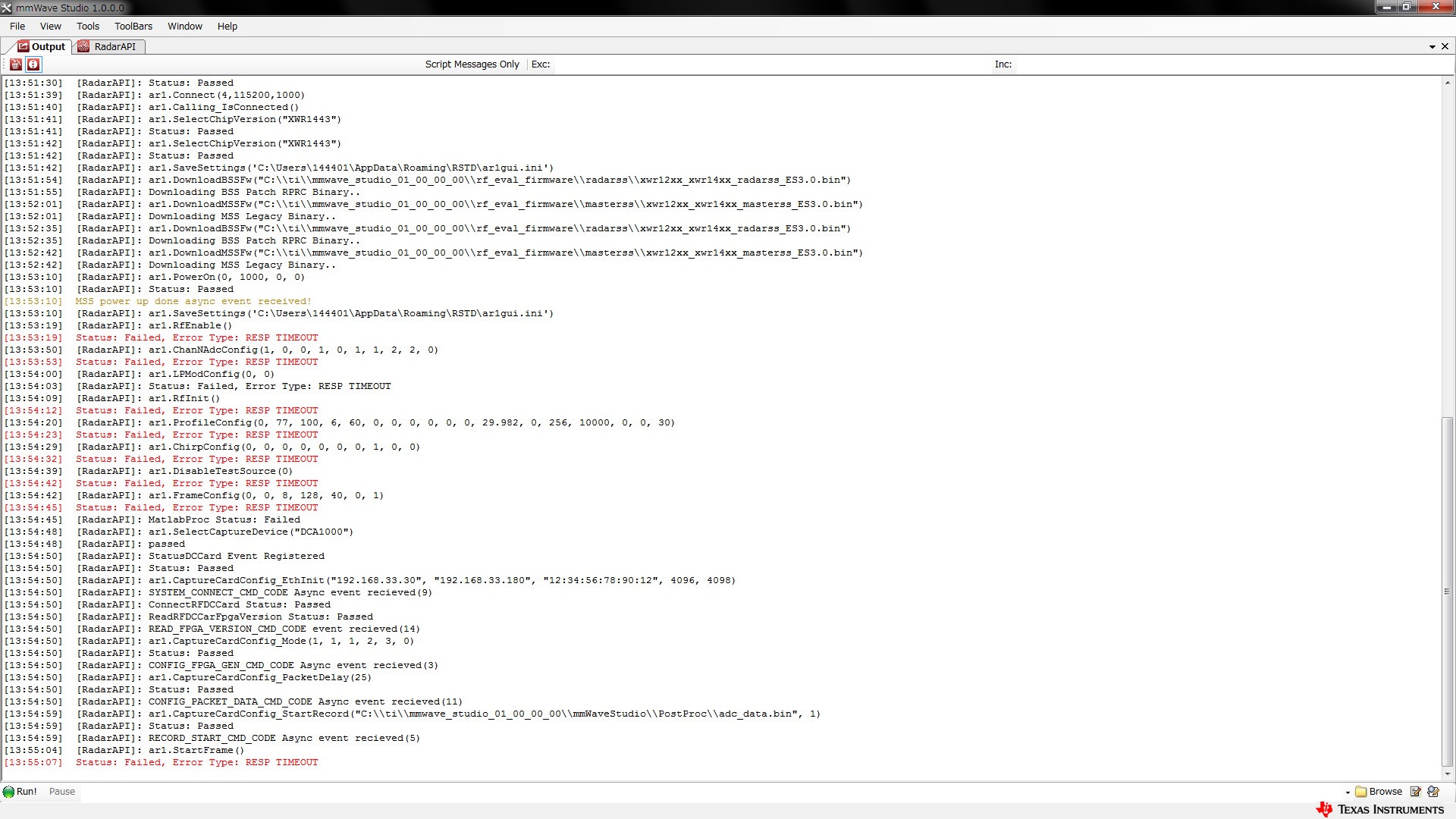Click the ar1.RfInit() log line
Screen dimensions: 1456x819
click(111, 398)
